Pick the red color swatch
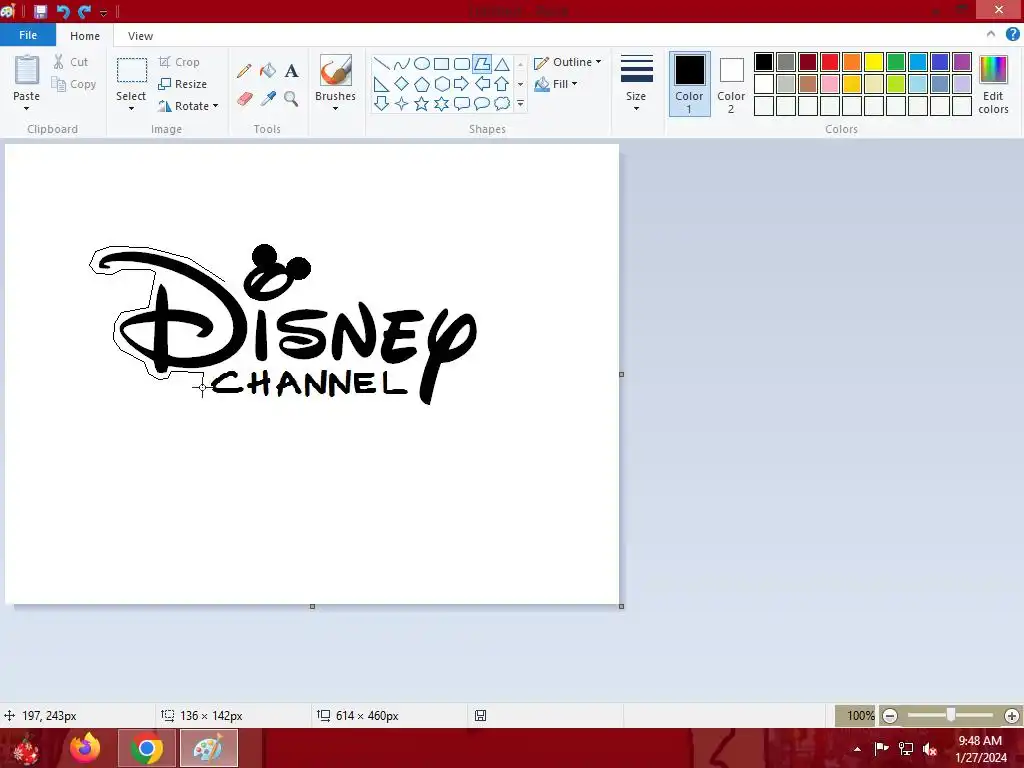1024x768 pixels. point(830,62)
